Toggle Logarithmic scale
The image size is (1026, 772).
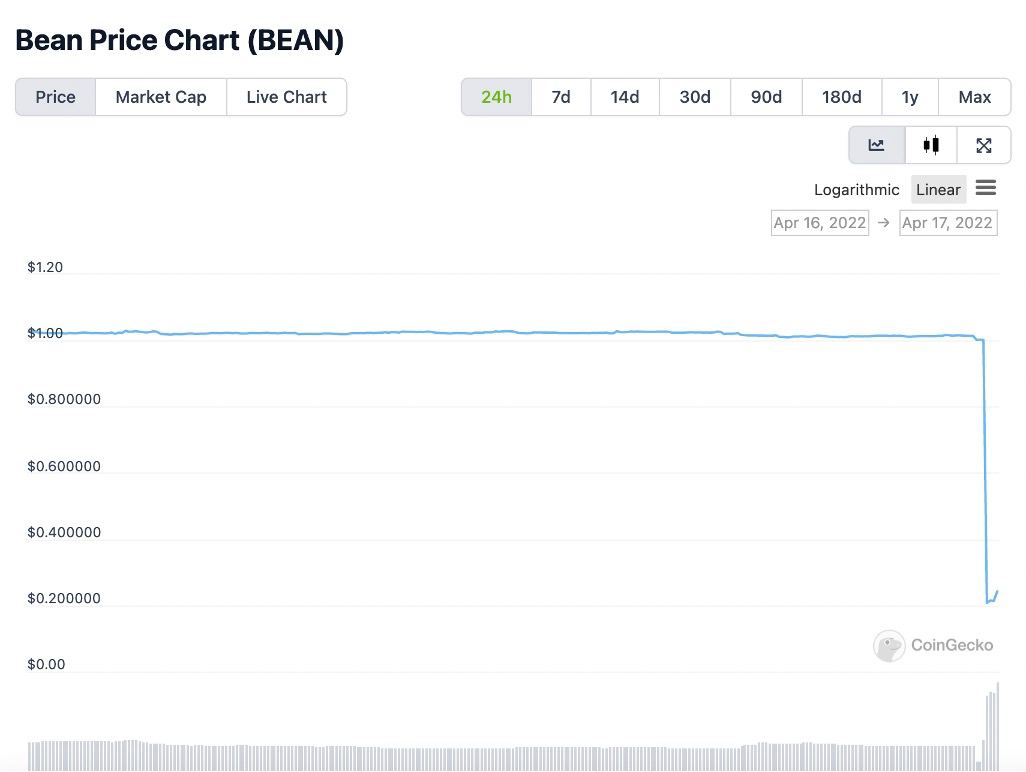857,190
